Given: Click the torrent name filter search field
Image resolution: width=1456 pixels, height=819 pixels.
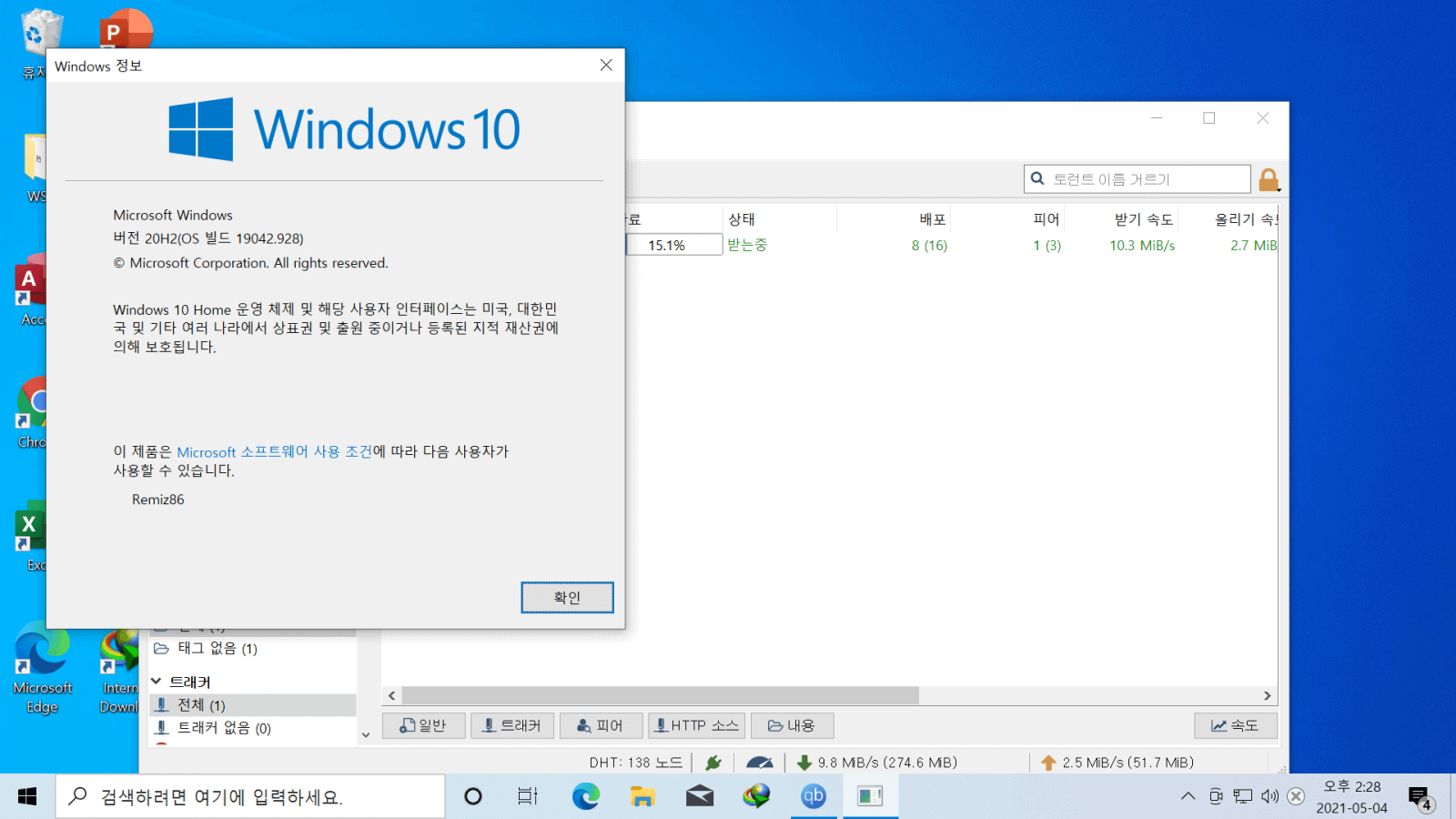Looking at the screenshot, I should tap(1137, 179).
